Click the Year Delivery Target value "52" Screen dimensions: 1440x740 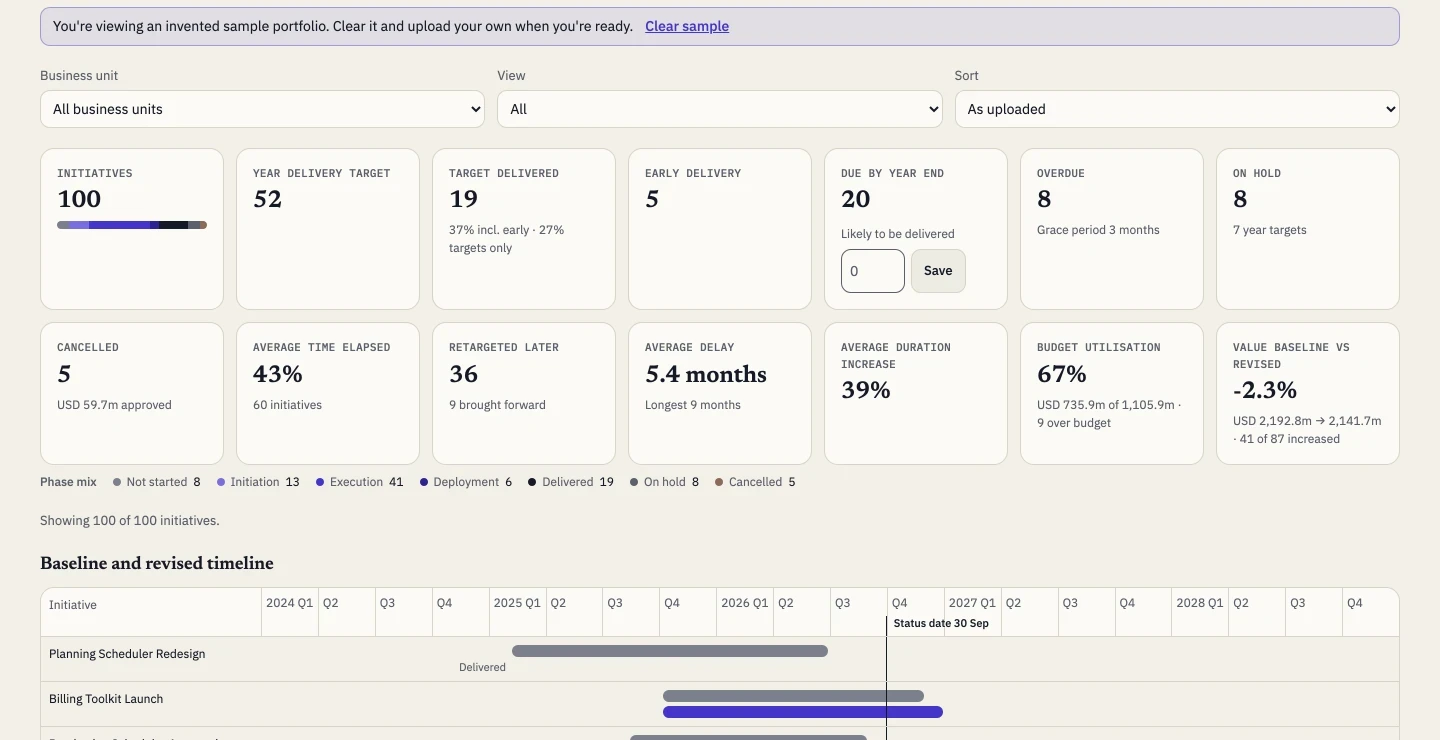tap(268, 199)
